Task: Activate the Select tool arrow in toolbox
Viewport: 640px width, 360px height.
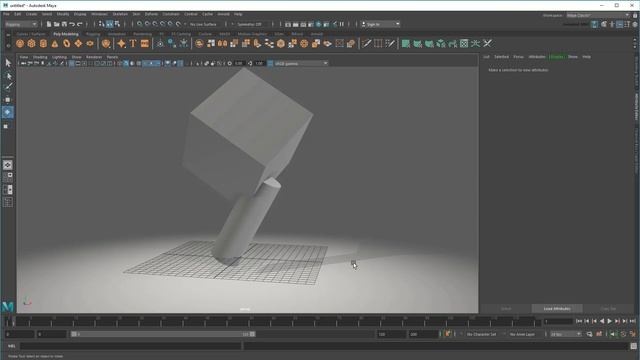Action: [8, 63]
